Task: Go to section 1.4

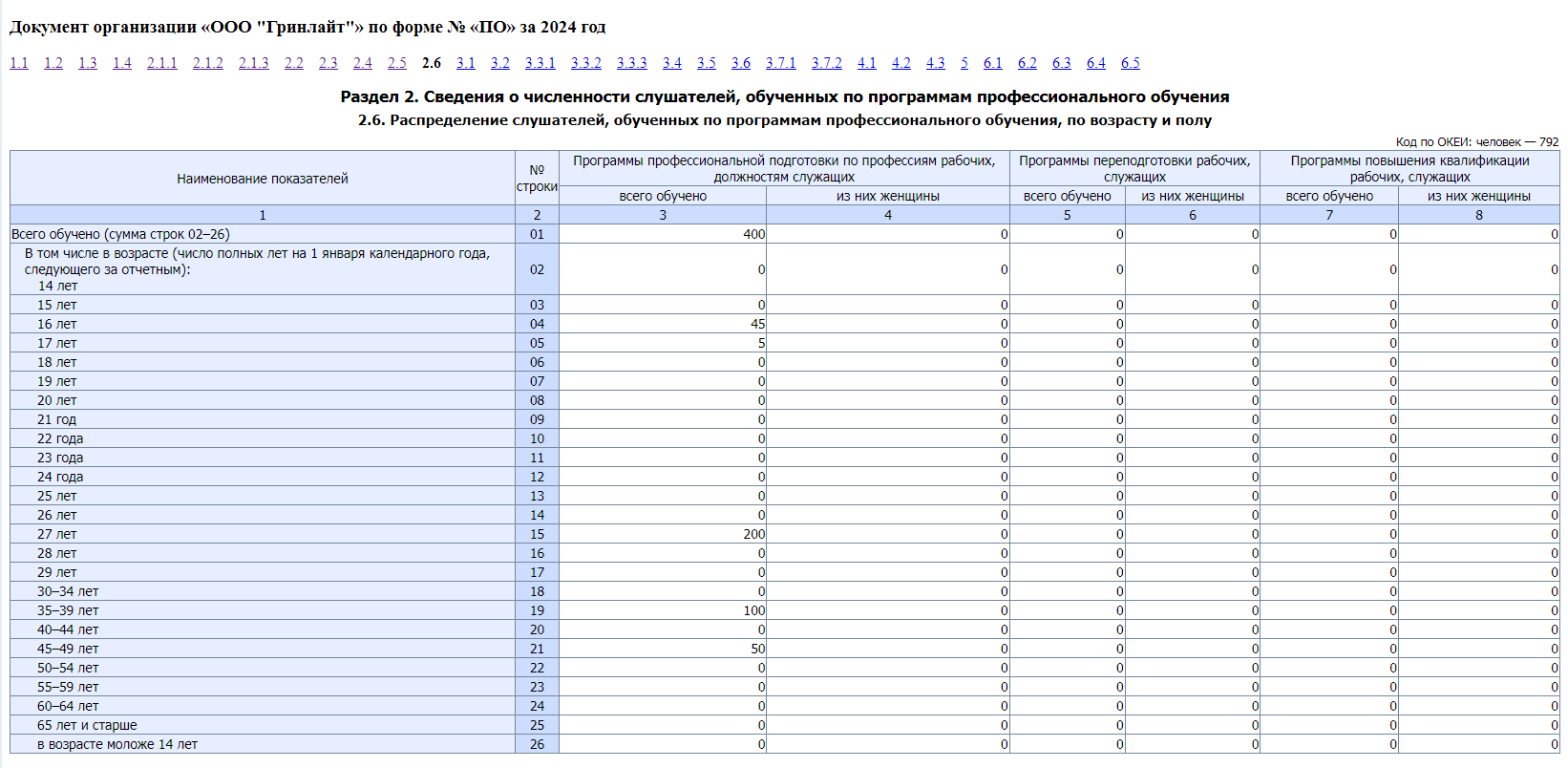Action: pos(122,63)
